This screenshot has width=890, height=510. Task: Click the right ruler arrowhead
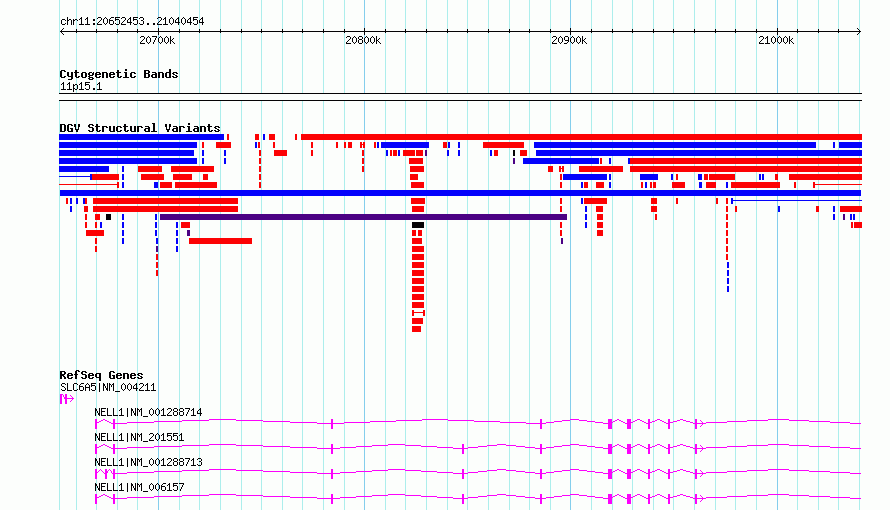click(x=859, y=32)
